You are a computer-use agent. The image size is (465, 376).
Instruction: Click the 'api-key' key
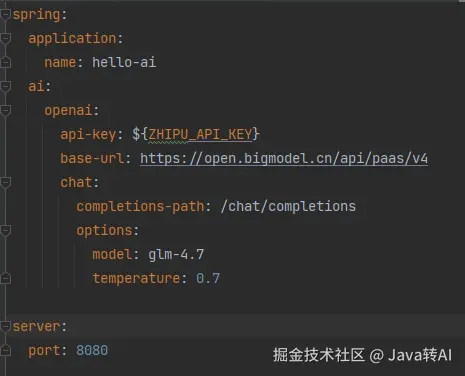click(x=88, y=134)
